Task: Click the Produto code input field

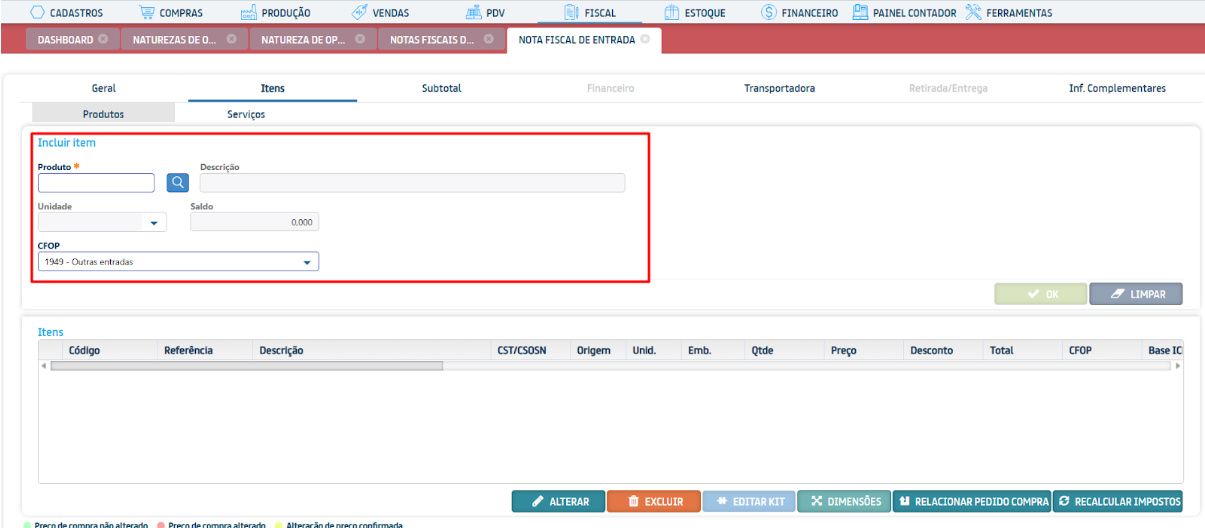Action: [x=96, y=183]
